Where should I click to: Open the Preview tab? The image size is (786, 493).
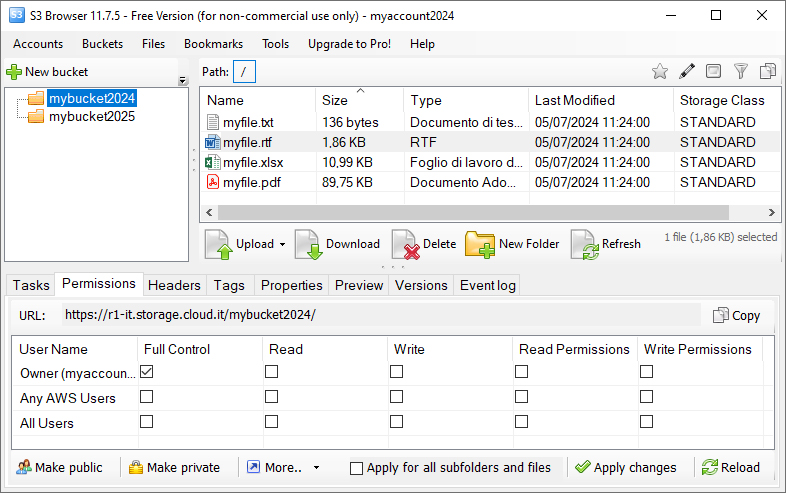point(359,285)
